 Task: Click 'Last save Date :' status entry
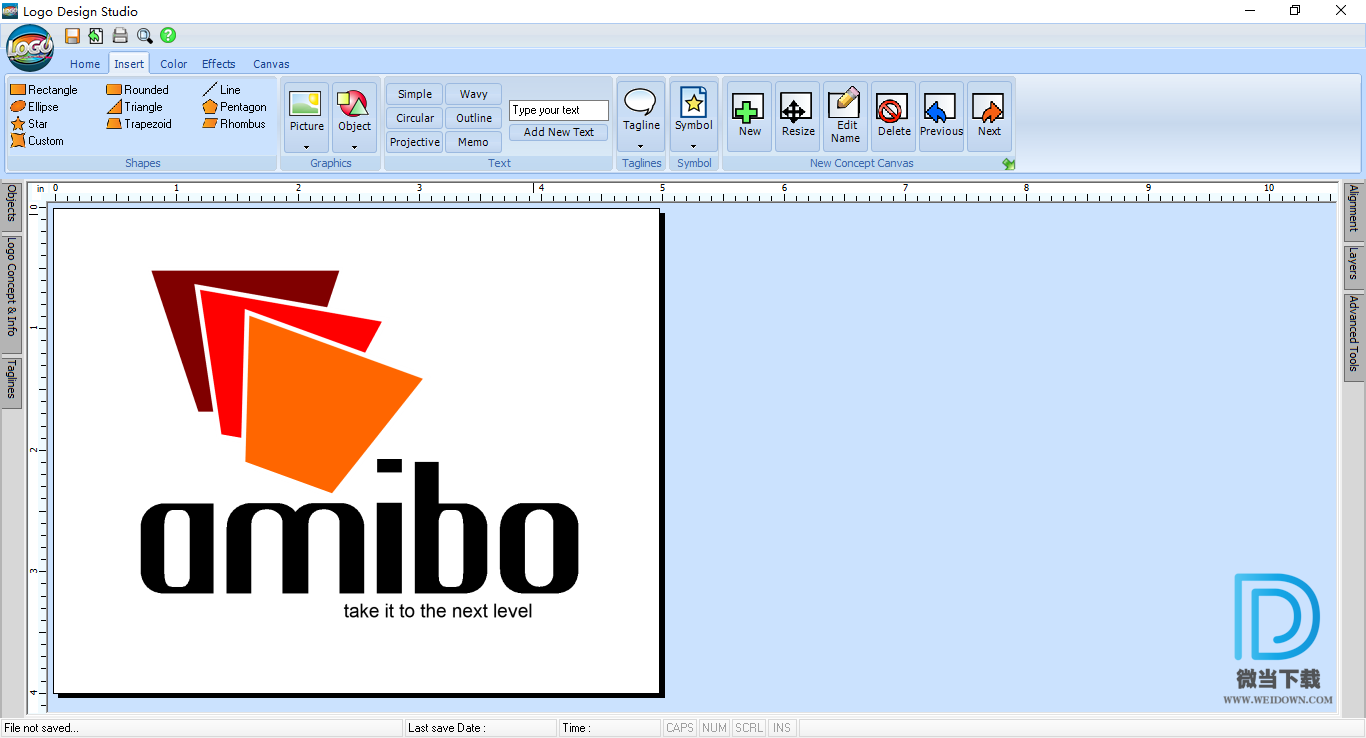pos(446,728)
